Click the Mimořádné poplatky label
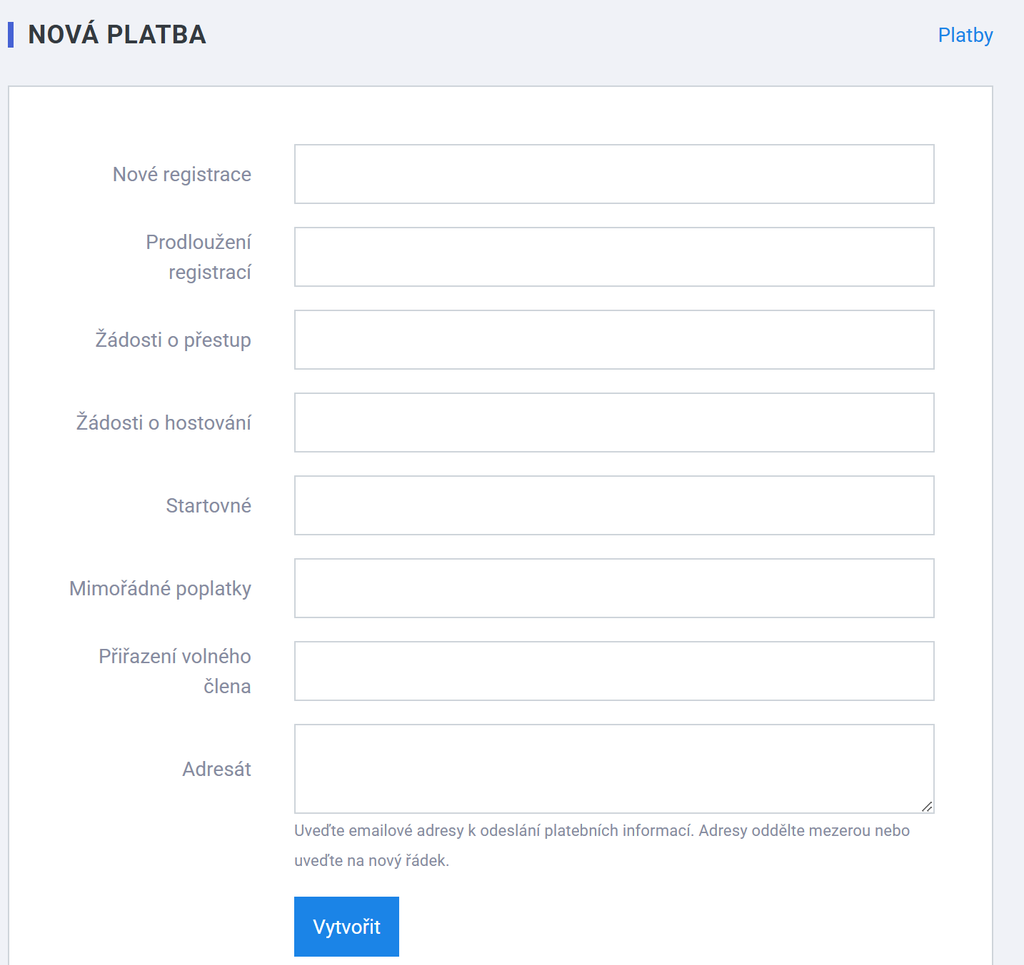The width and height of the screenshot is (1024, 965). [x=160, y=588]
